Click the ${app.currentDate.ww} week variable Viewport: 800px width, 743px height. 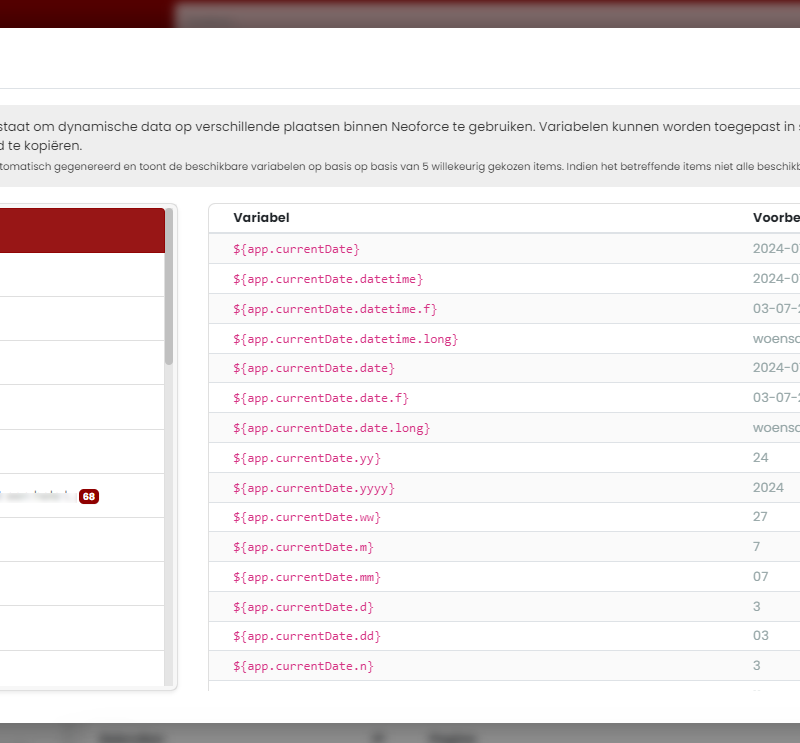307,517
